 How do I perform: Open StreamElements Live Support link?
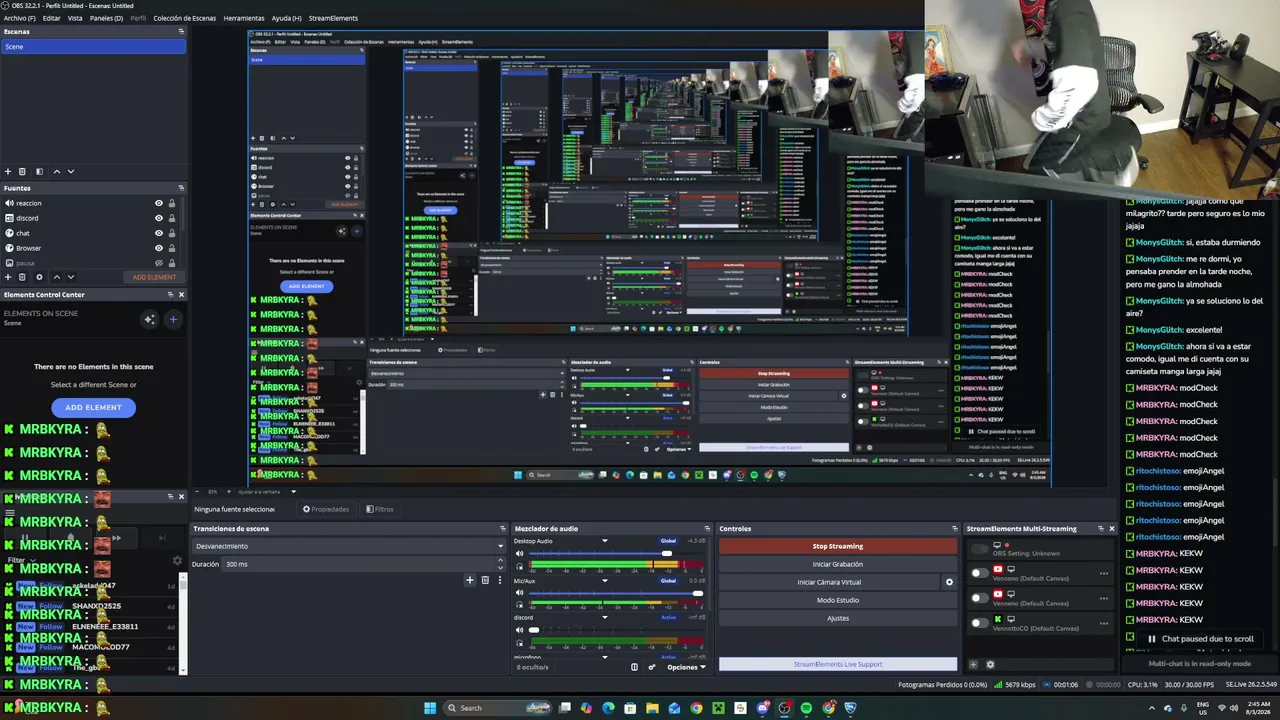[838, 664]
